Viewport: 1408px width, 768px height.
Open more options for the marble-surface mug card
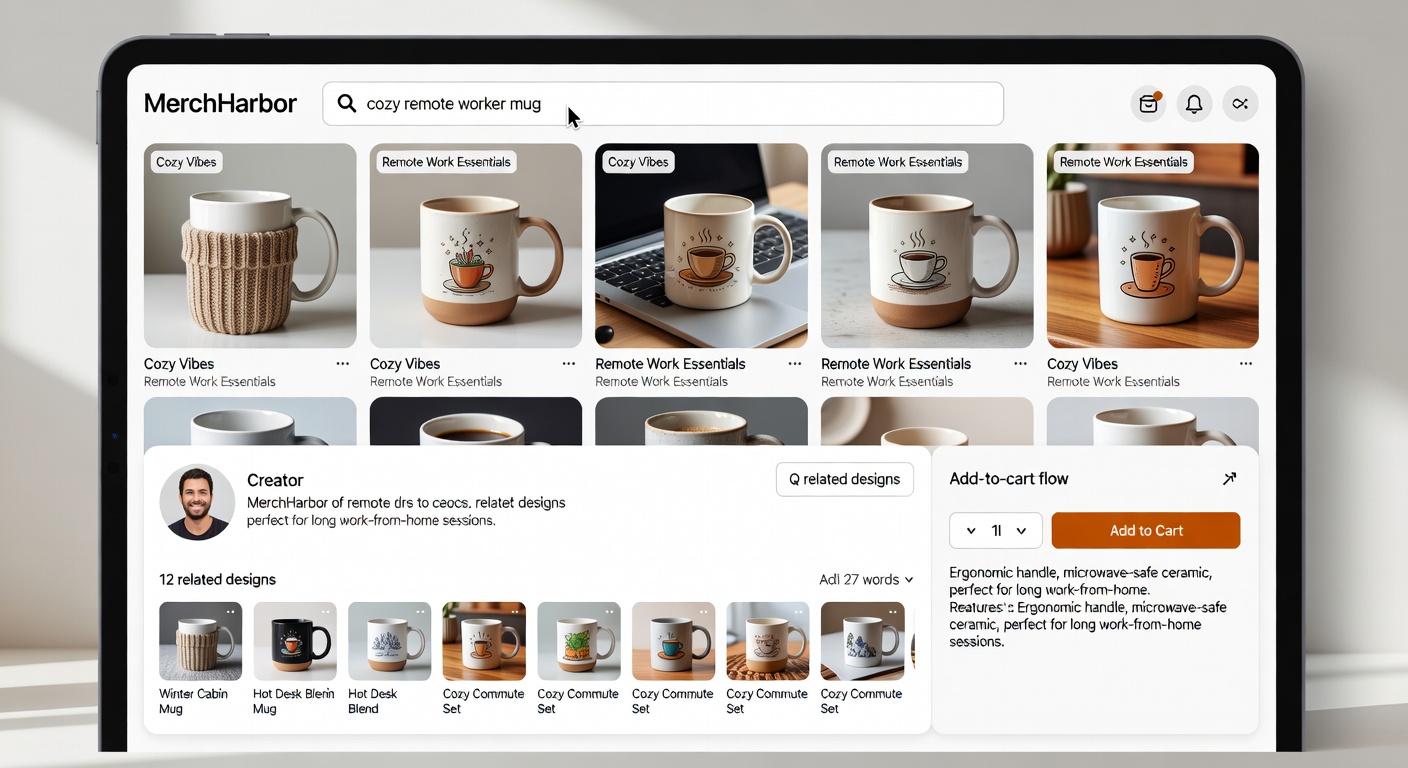pyautogui.click(x=1020, y=364)
